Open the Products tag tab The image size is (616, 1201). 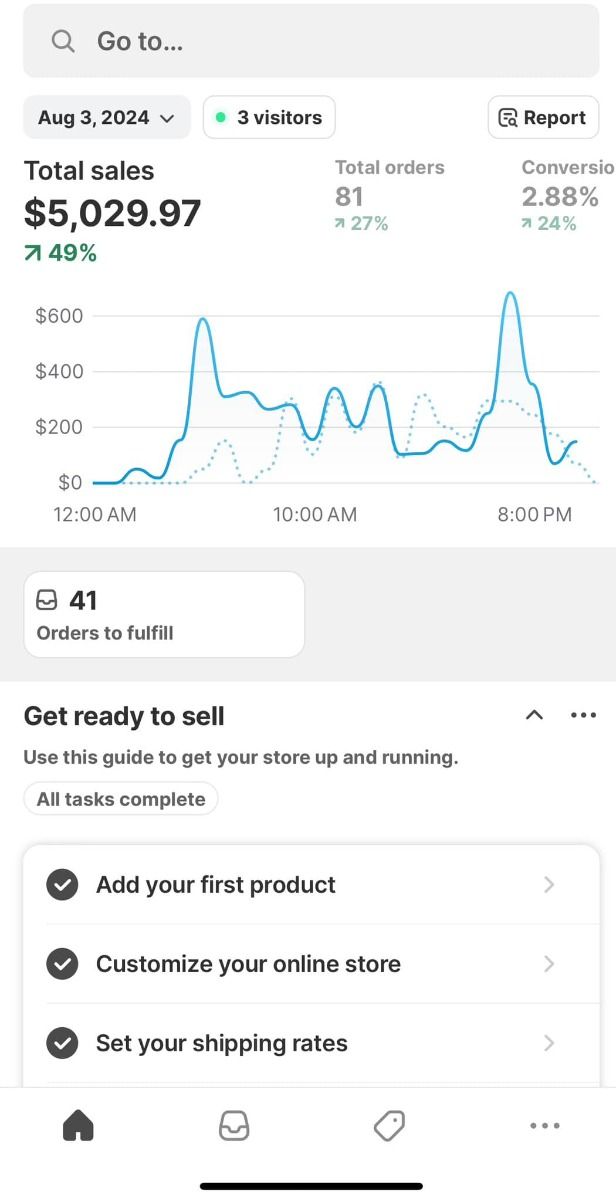point(389,1126)
